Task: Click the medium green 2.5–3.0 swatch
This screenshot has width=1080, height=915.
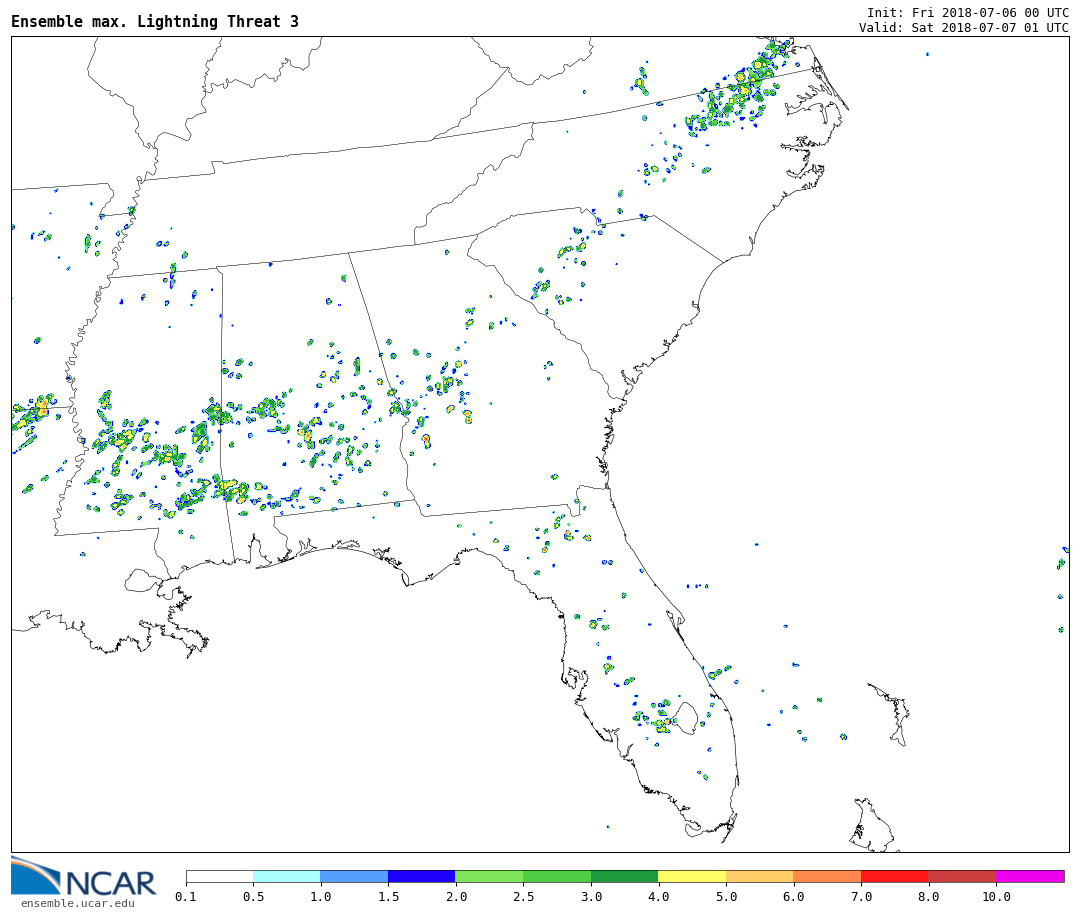Action: click(556, 876)
